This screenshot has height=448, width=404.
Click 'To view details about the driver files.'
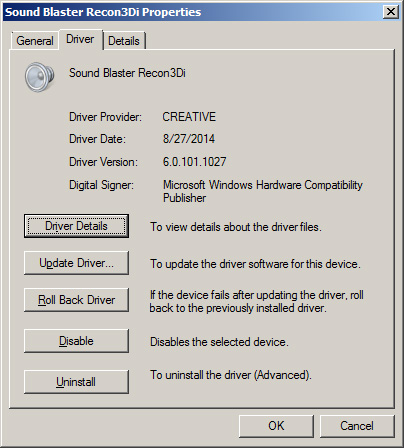(x=236, y=227)
